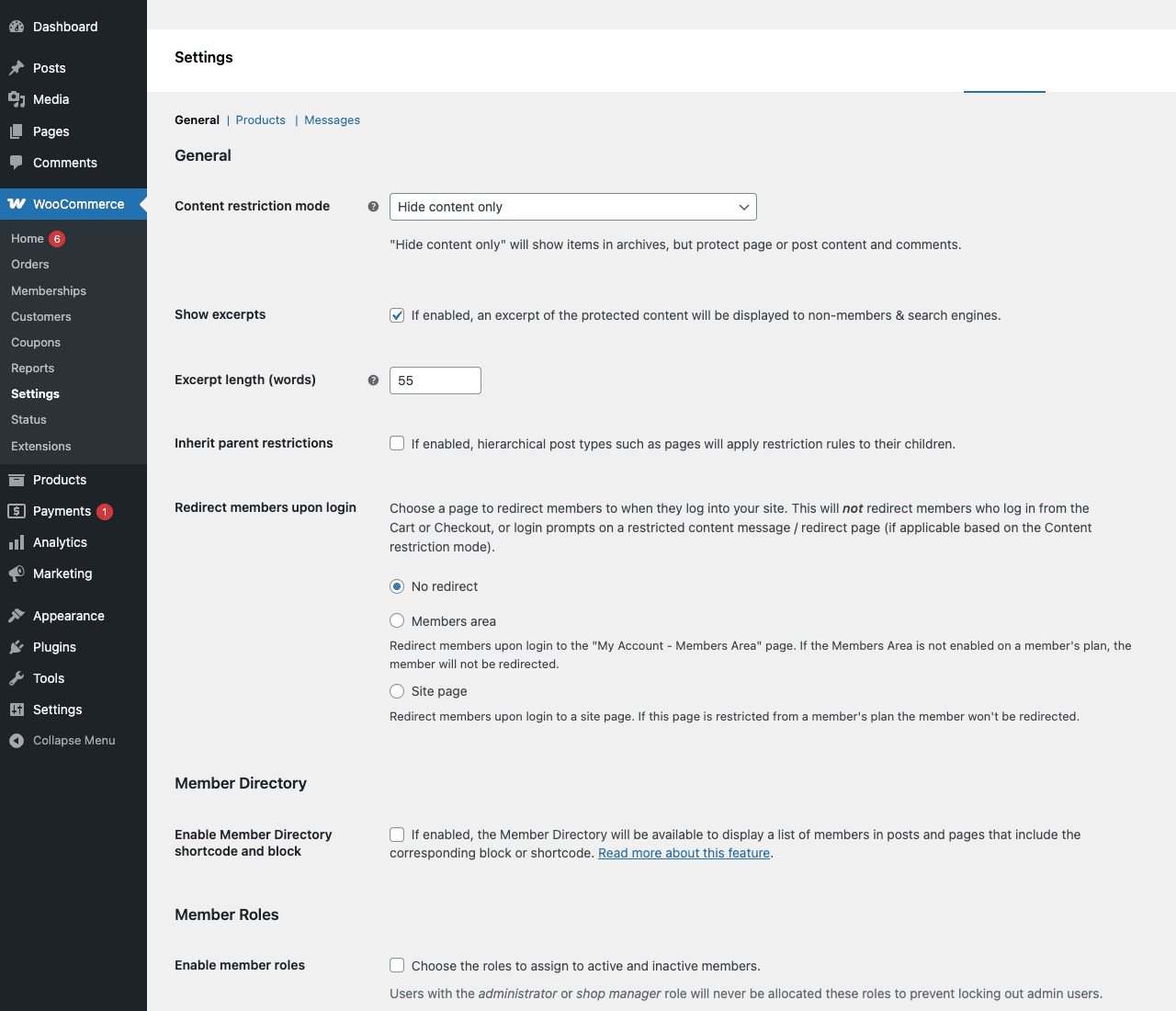1176x1011 pixels.
Task: Open the Content restriction mode dropdown
Action: (x=573, y=207)
